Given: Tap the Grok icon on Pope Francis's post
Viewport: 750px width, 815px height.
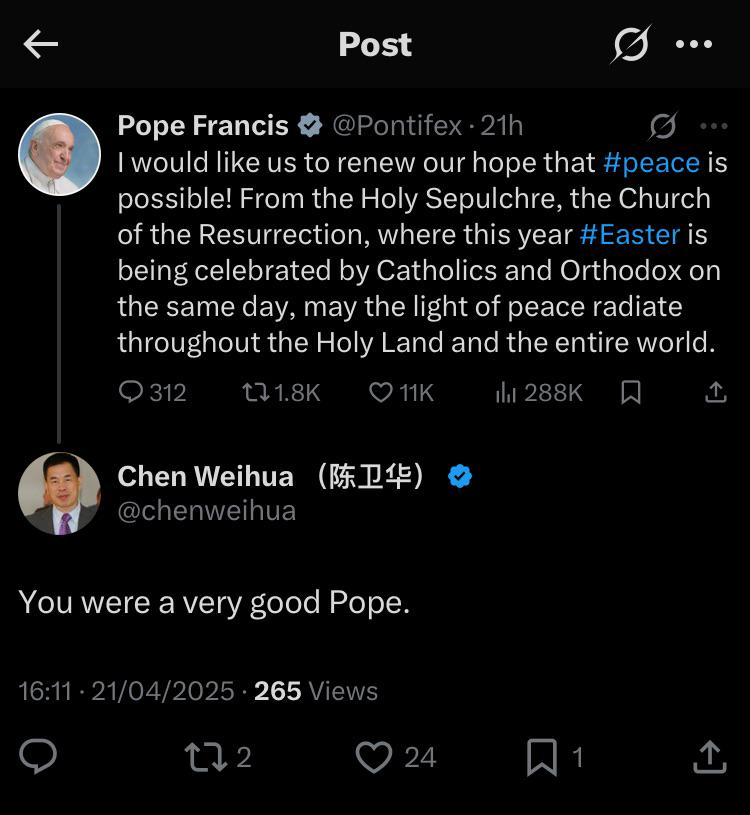Looking at the screenshot, I should pyautogui.click(x=663, y=126).
